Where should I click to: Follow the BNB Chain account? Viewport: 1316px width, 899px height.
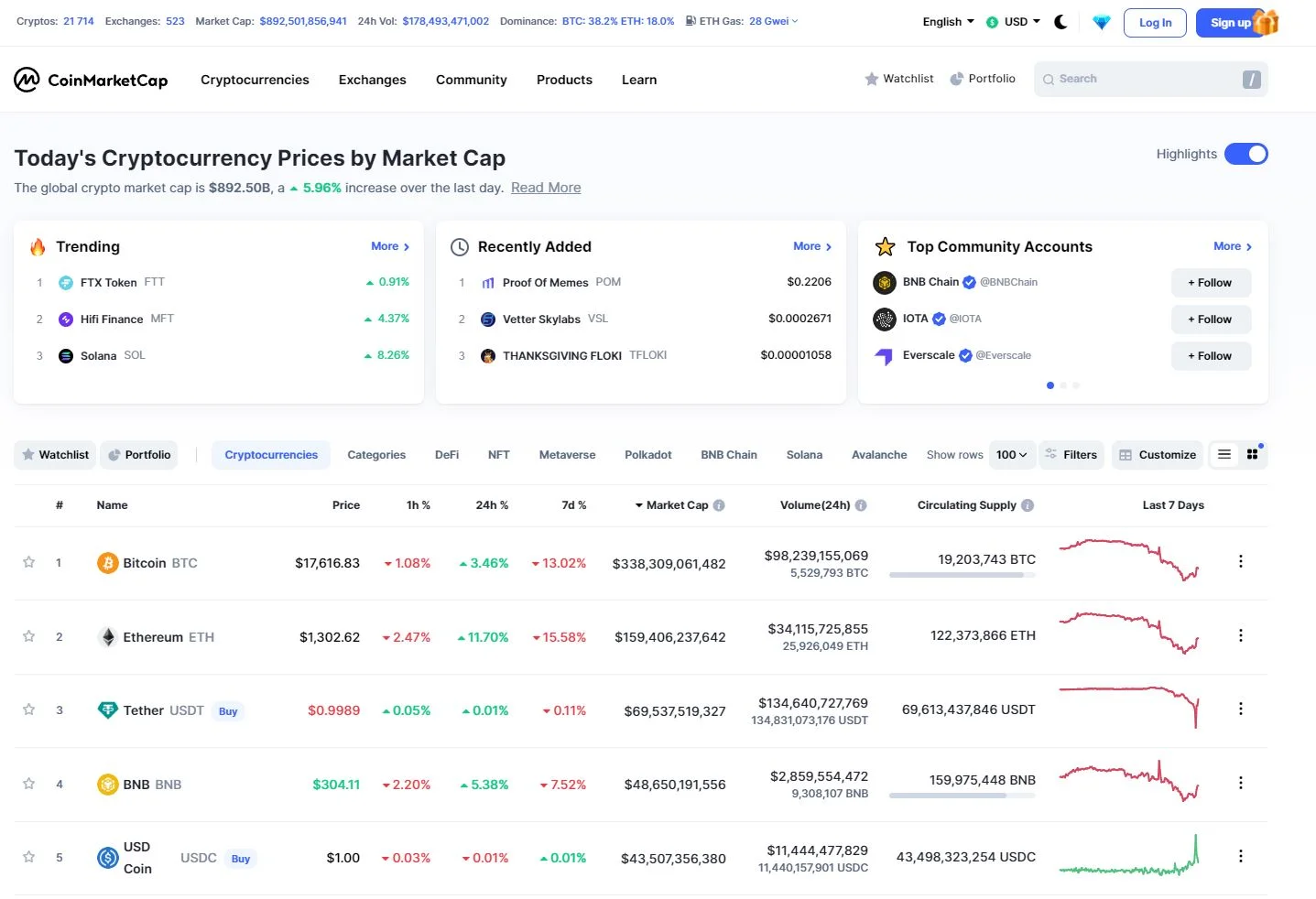(1211, 283)
